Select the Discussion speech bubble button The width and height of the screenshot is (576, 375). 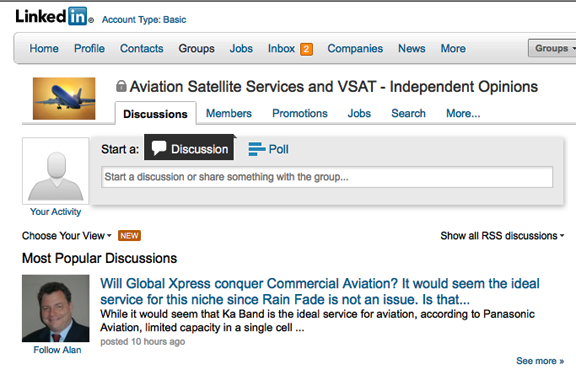[189, 148]
